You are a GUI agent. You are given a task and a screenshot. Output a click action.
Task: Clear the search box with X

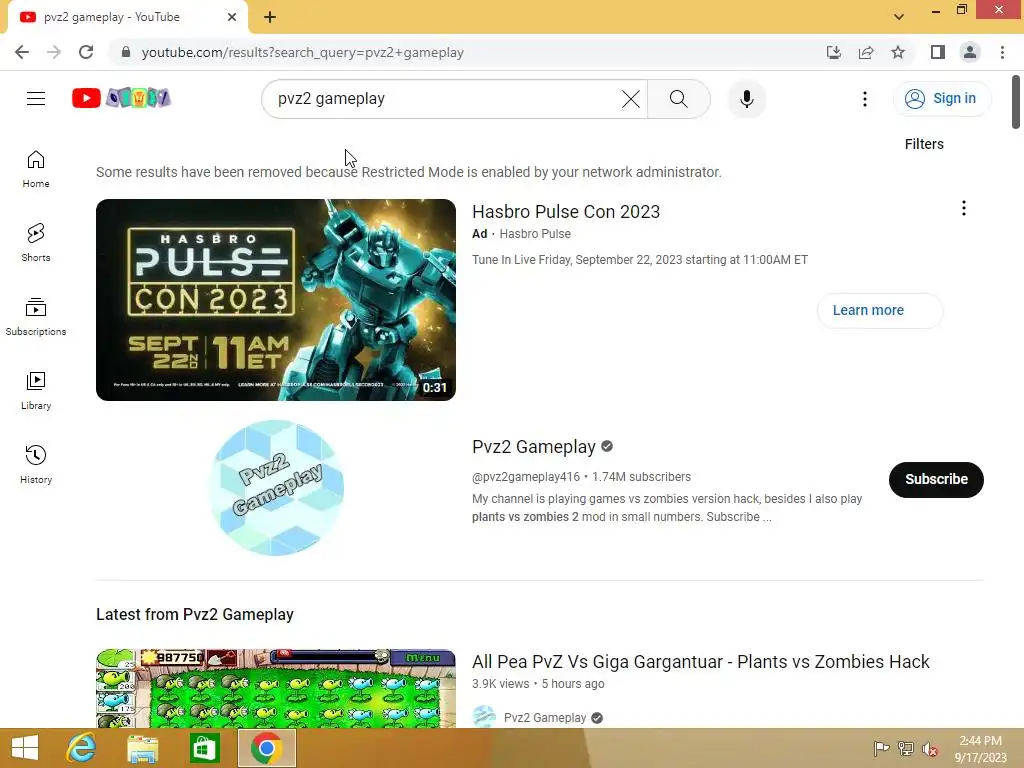[x=631, y=99]
